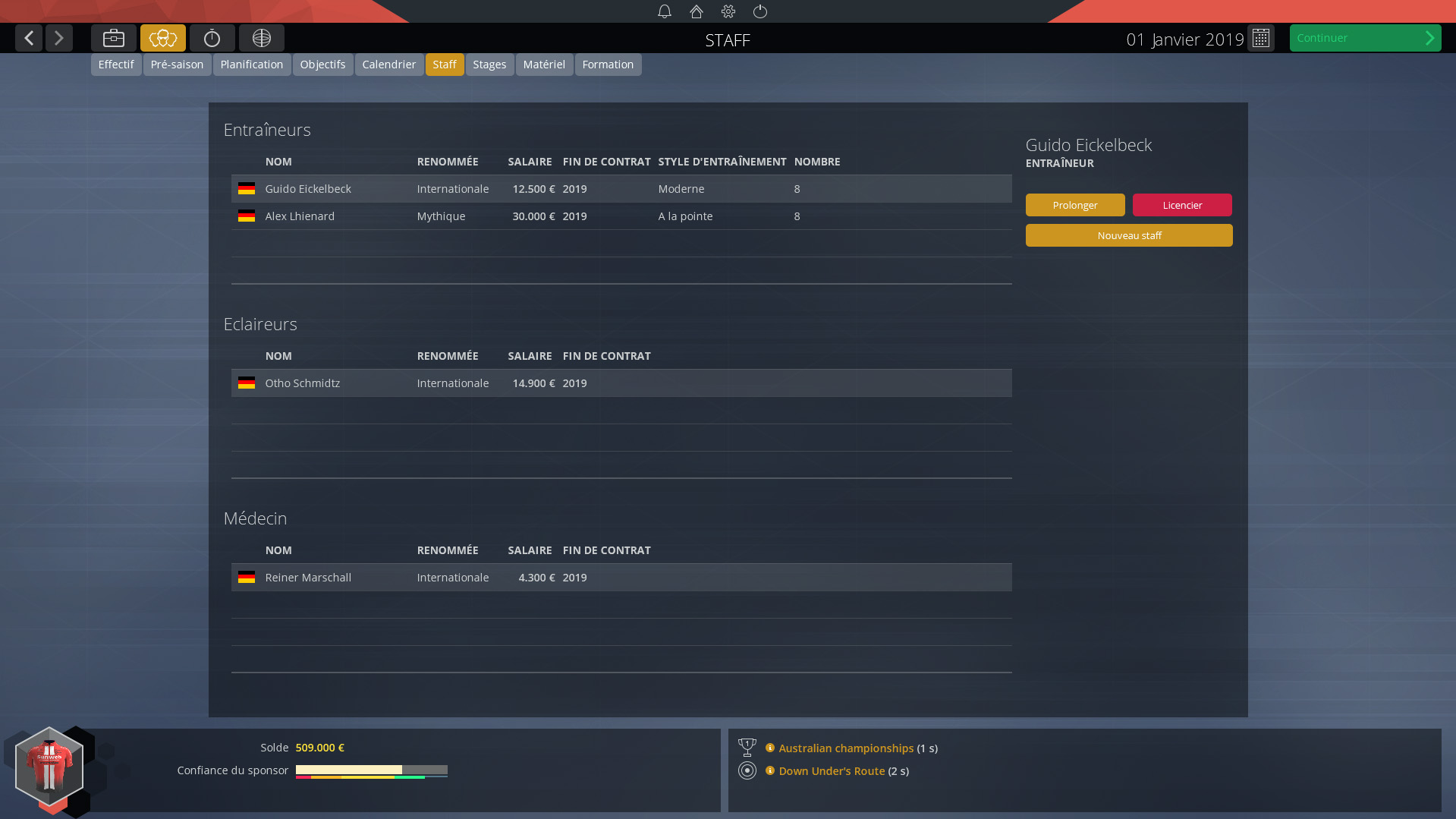The image size is (1456, 819).
Task: Go to home screen icon
Action: 697,11
